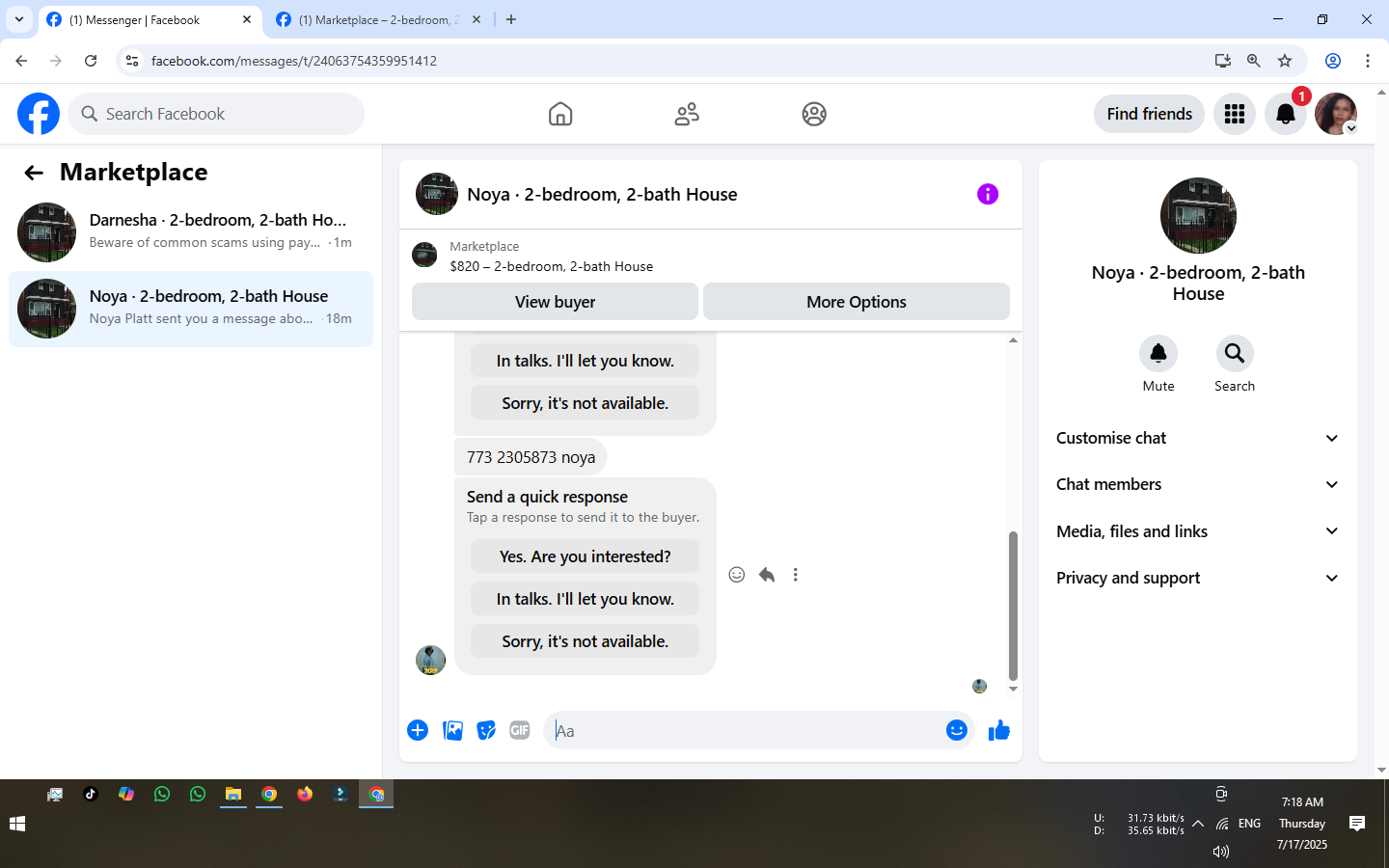
Task: Click the More Options button
Action: (857, 302)
